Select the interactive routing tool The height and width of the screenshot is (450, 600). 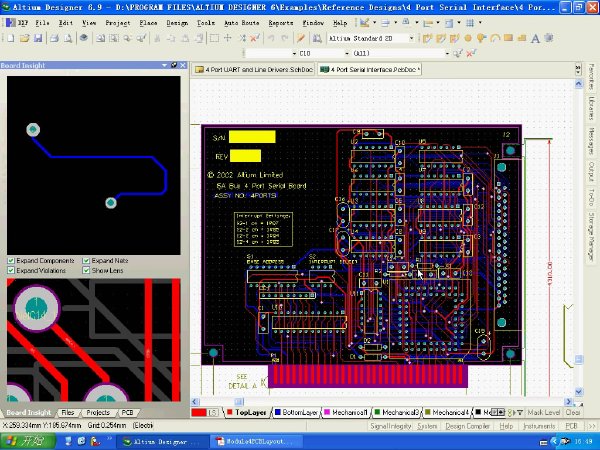point(427,38)
